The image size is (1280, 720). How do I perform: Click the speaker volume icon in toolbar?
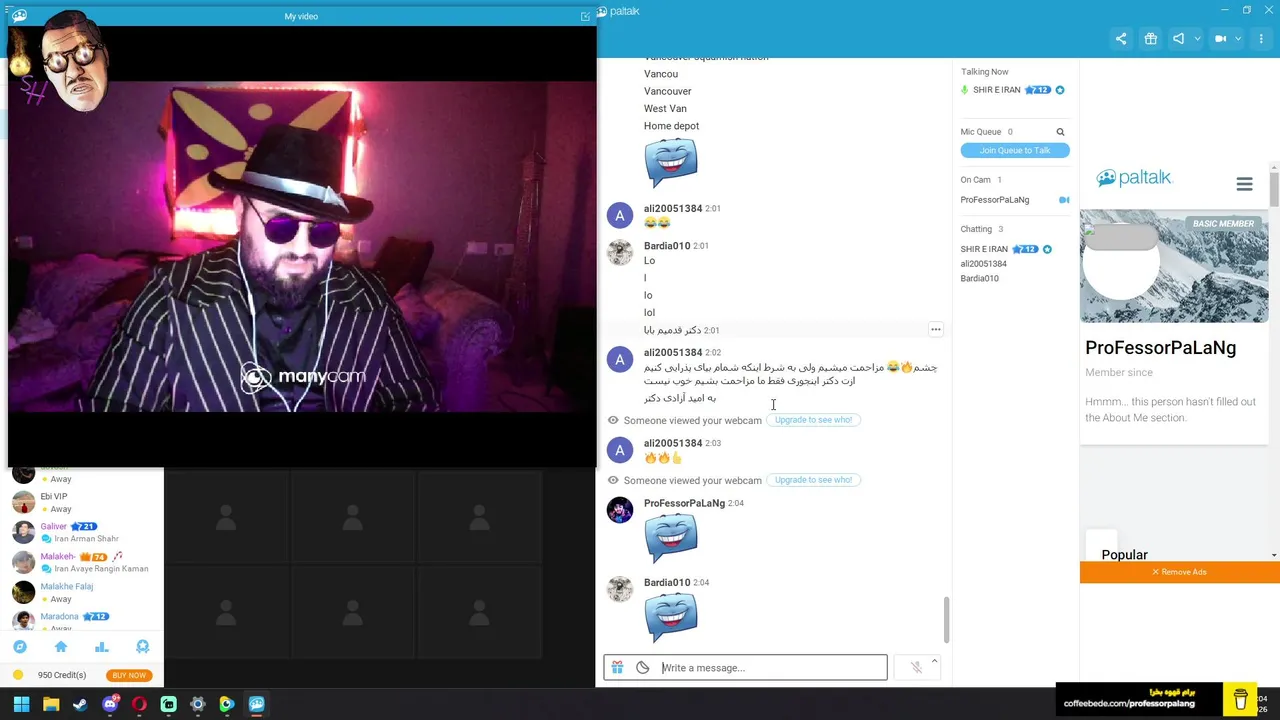1179,39
